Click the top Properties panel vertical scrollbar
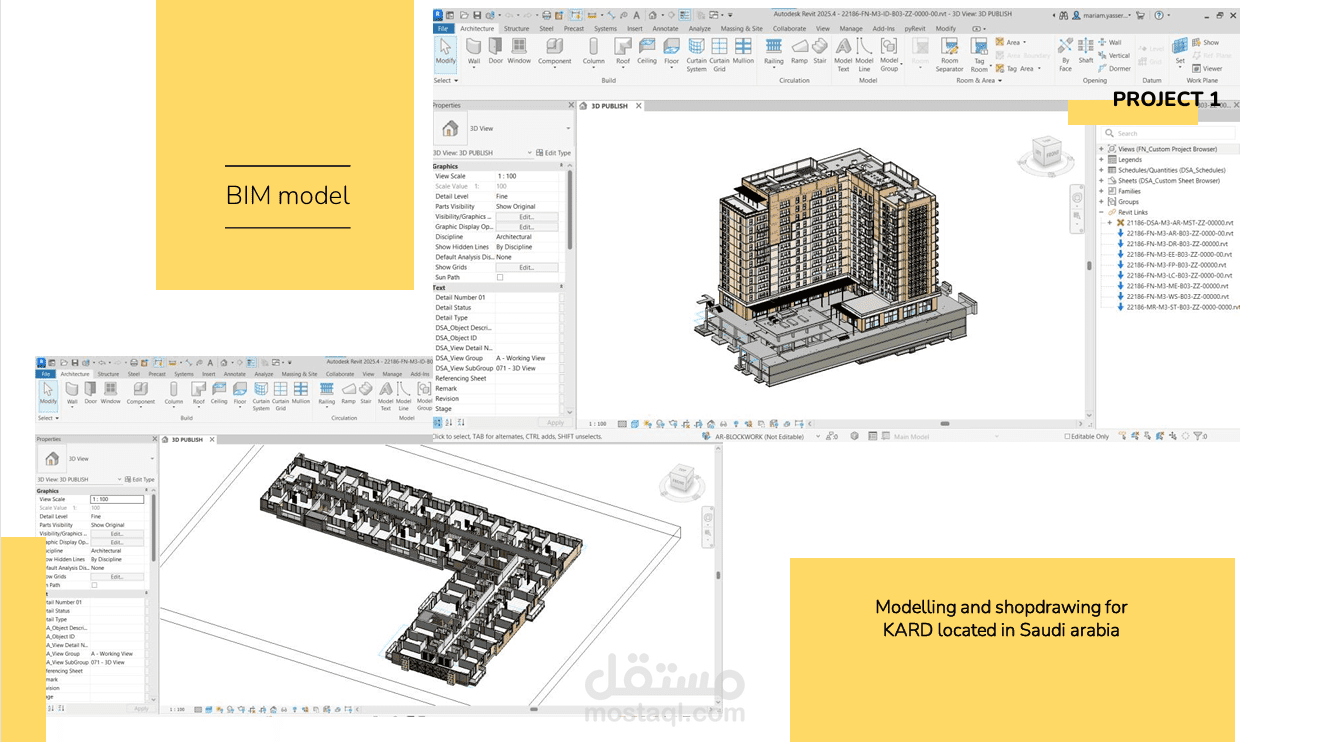This screenshot has height=742, width=1331. (x=570, y=210)
